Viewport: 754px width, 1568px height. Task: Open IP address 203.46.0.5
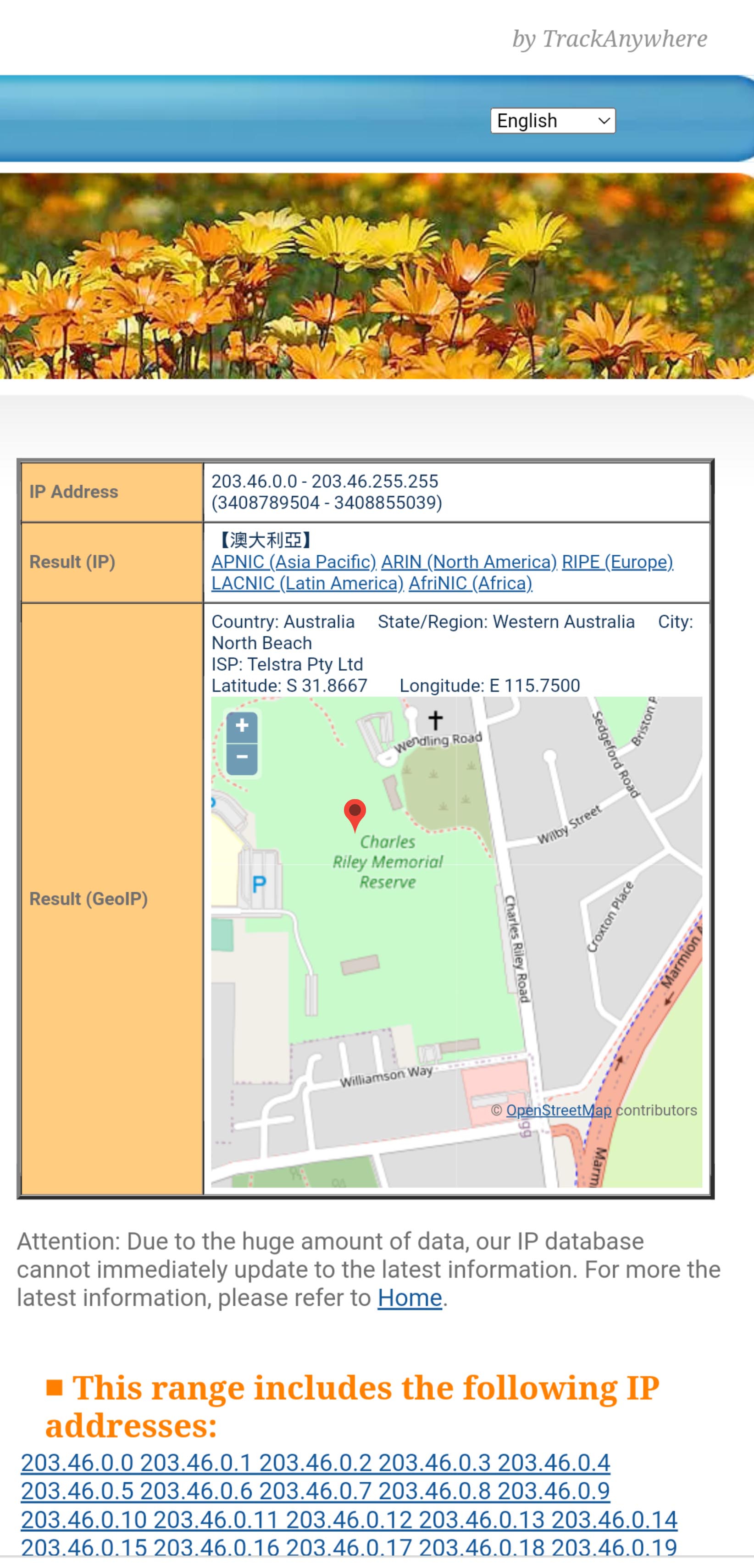coord(77,1491)
